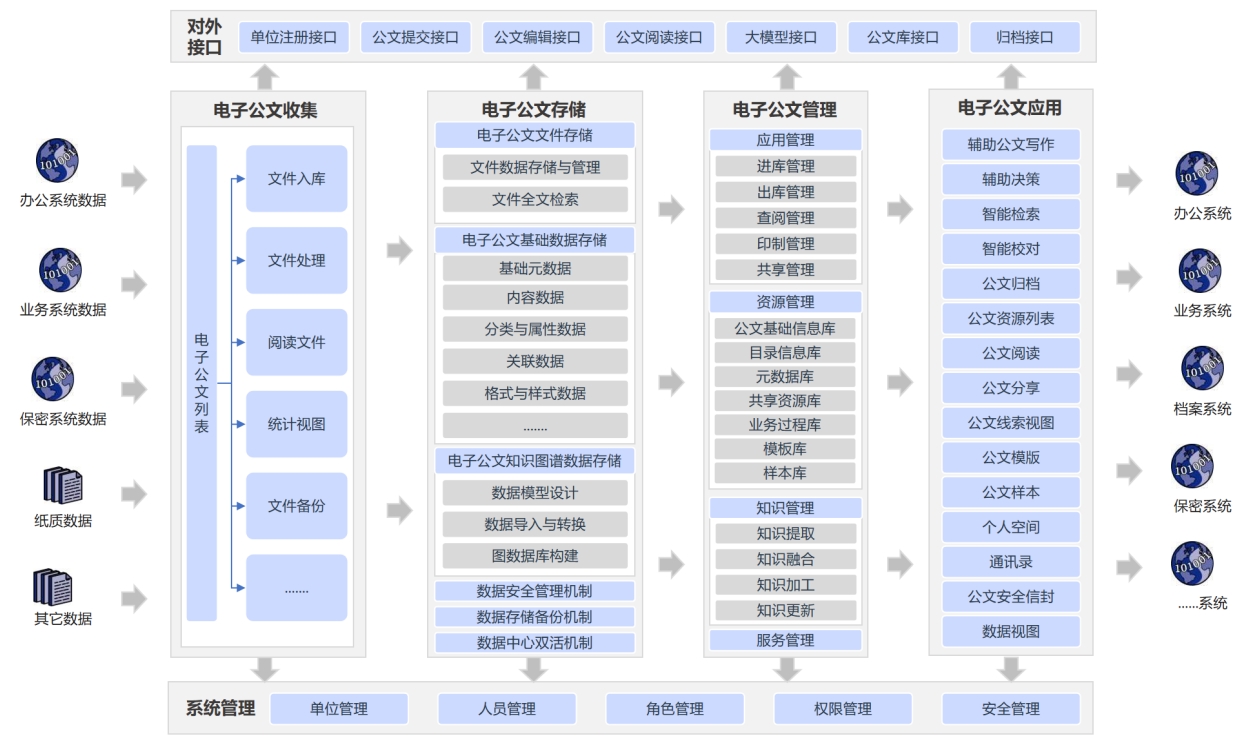Click 智能校对 block
Screen dimensions: 1257x741
click(1011, 249)
